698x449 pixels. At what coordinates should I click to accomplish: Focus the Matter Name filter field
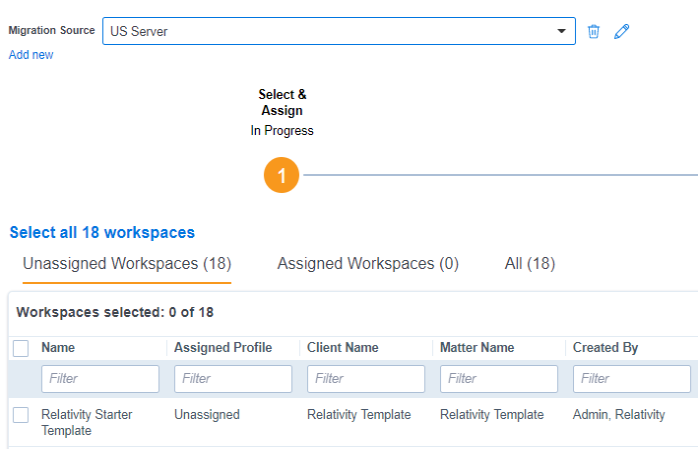coord(499,379)
